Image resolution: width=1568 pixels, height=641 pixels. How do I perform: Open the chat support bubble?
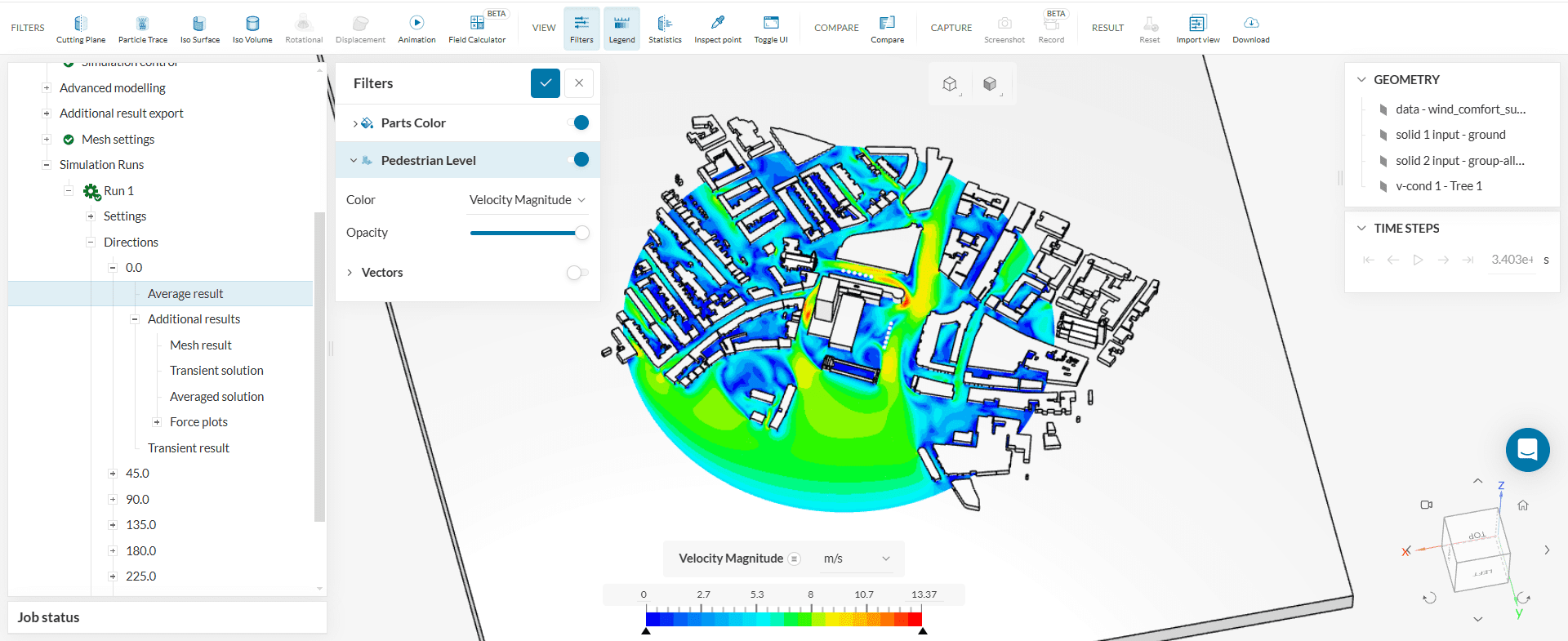coord(1527,450)
